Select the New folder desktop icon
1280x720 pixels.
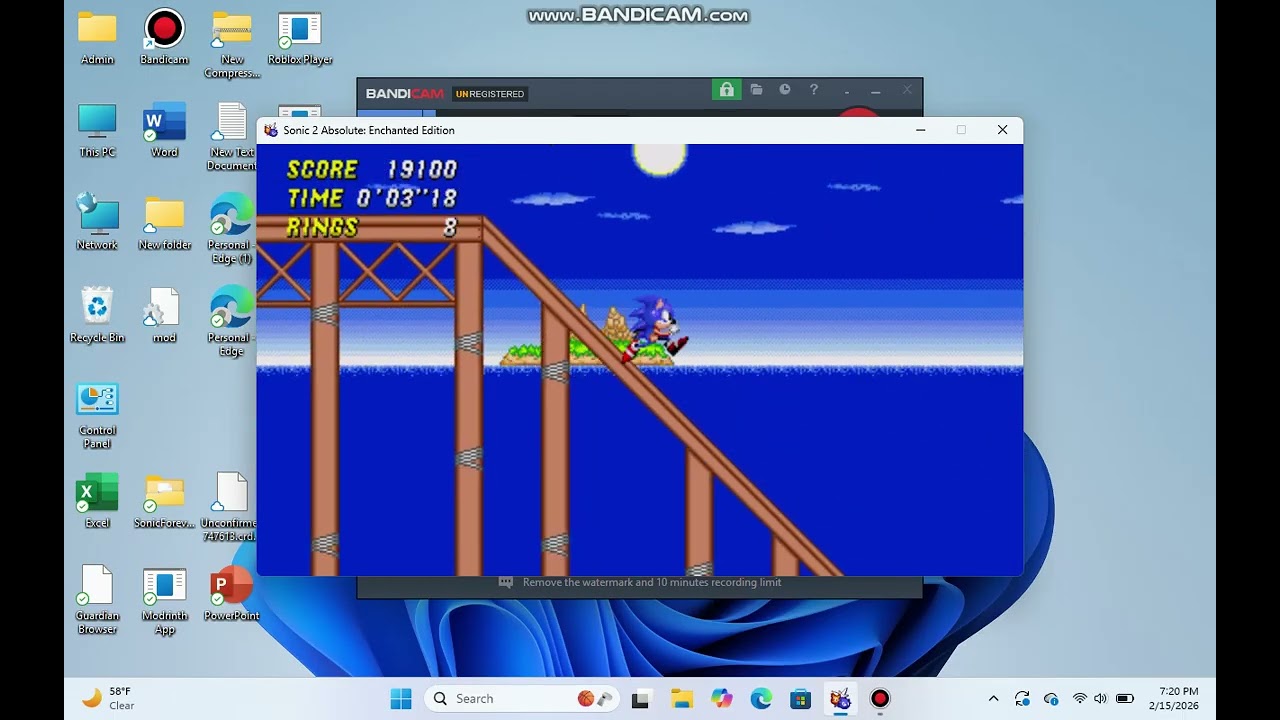[x=164, y=223]
